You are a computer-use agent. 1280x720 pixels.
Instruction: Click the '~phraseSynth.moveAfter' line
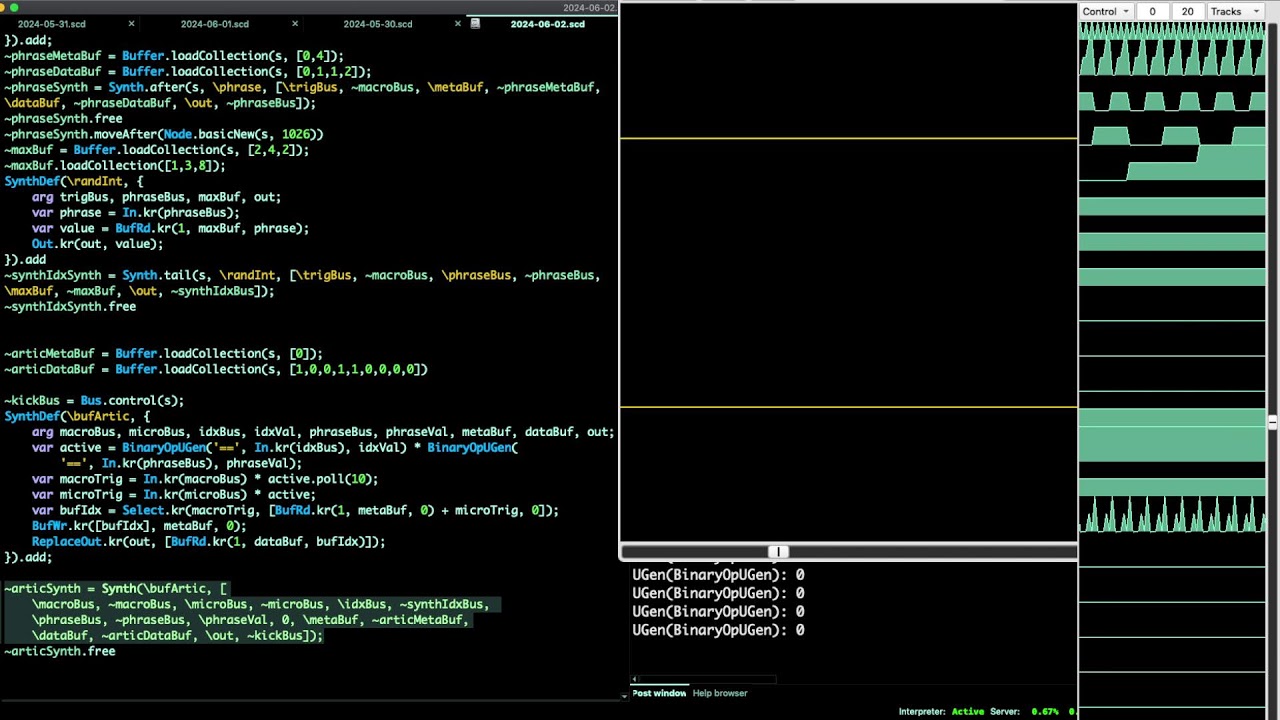164,134
